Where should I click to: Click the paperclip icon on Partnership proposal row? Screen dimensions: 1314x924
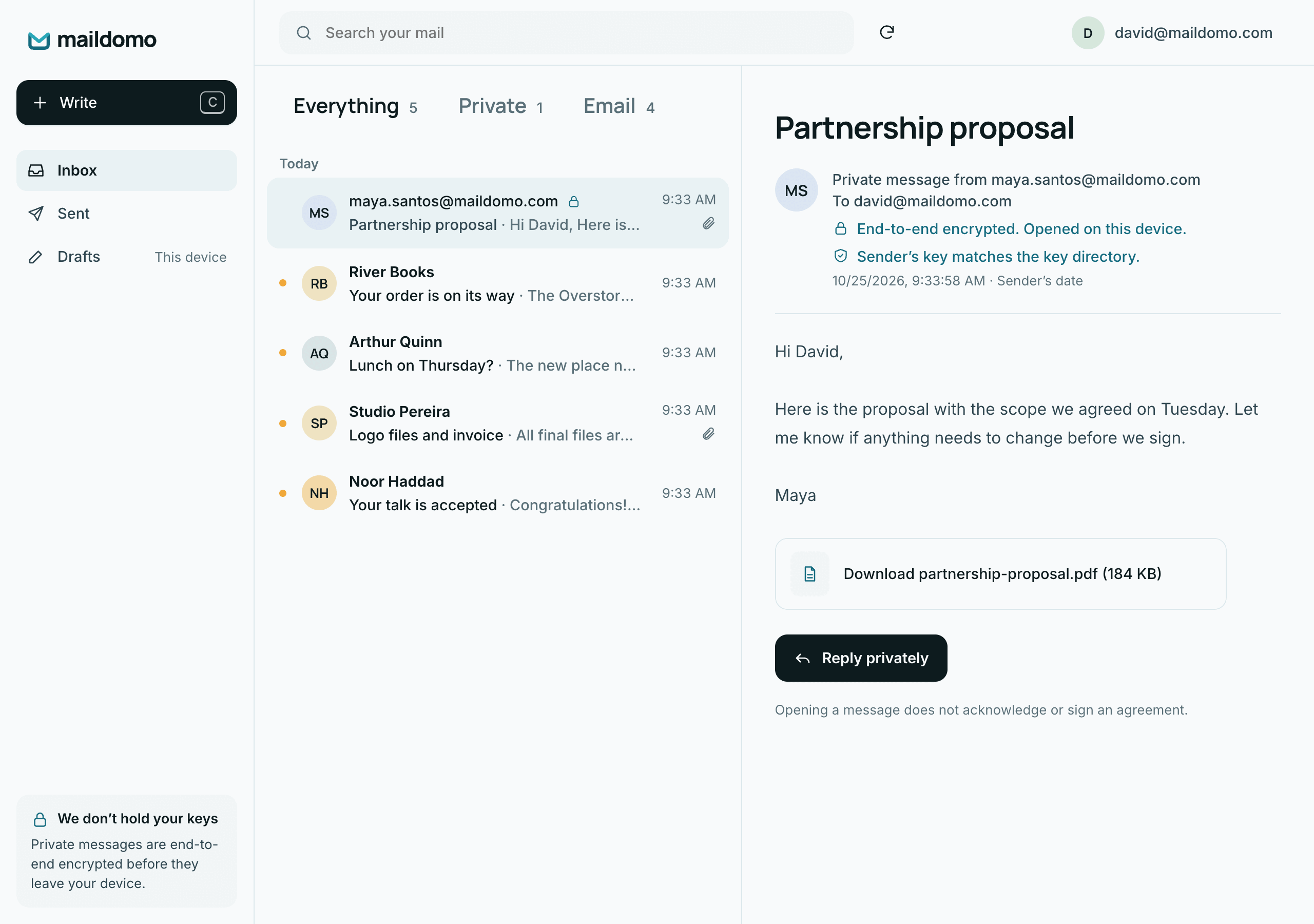tap(708, 224)
